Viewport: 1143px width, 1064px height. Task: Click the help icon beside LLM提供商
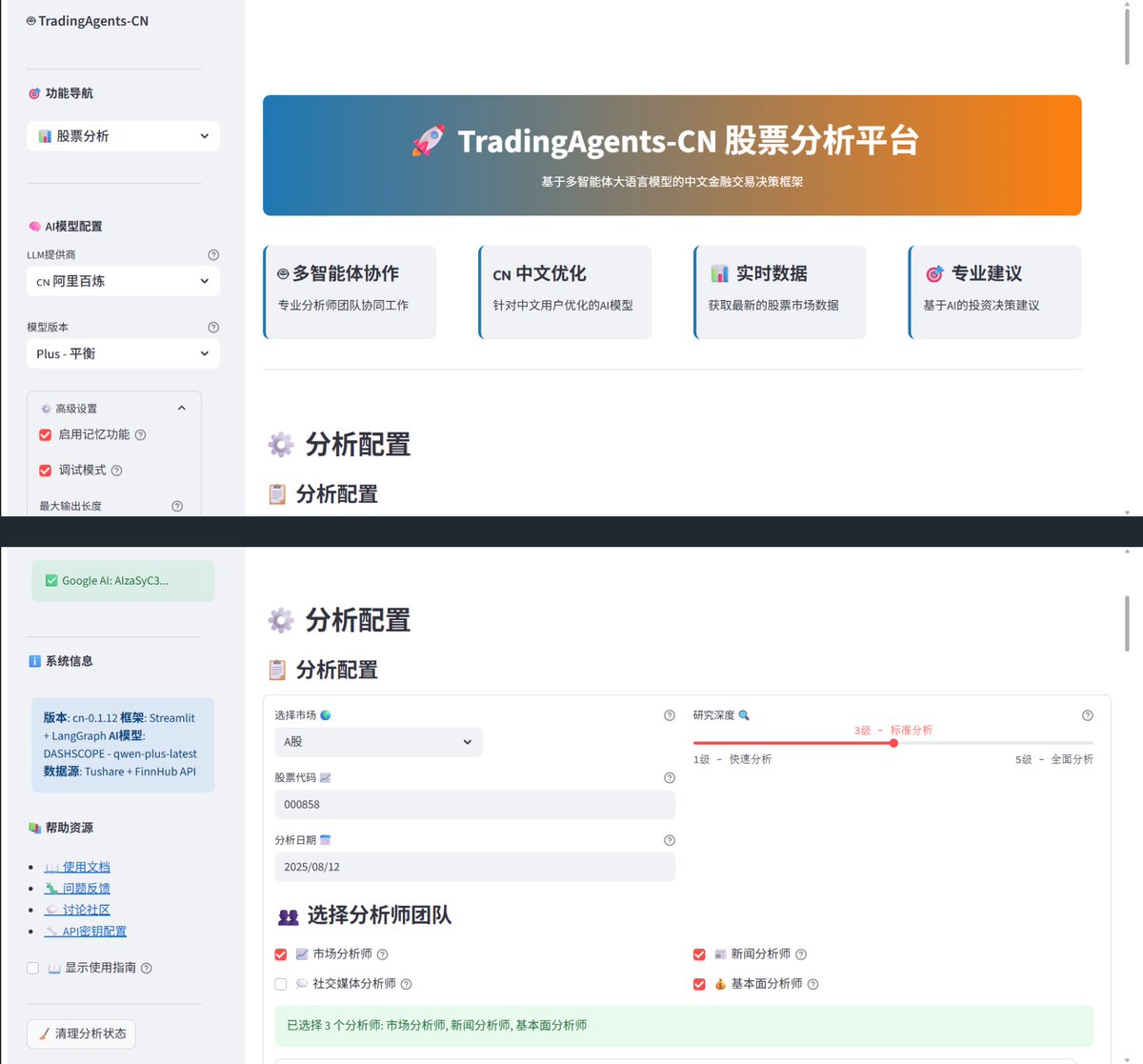pyautogui.click(x=212, y=254)
